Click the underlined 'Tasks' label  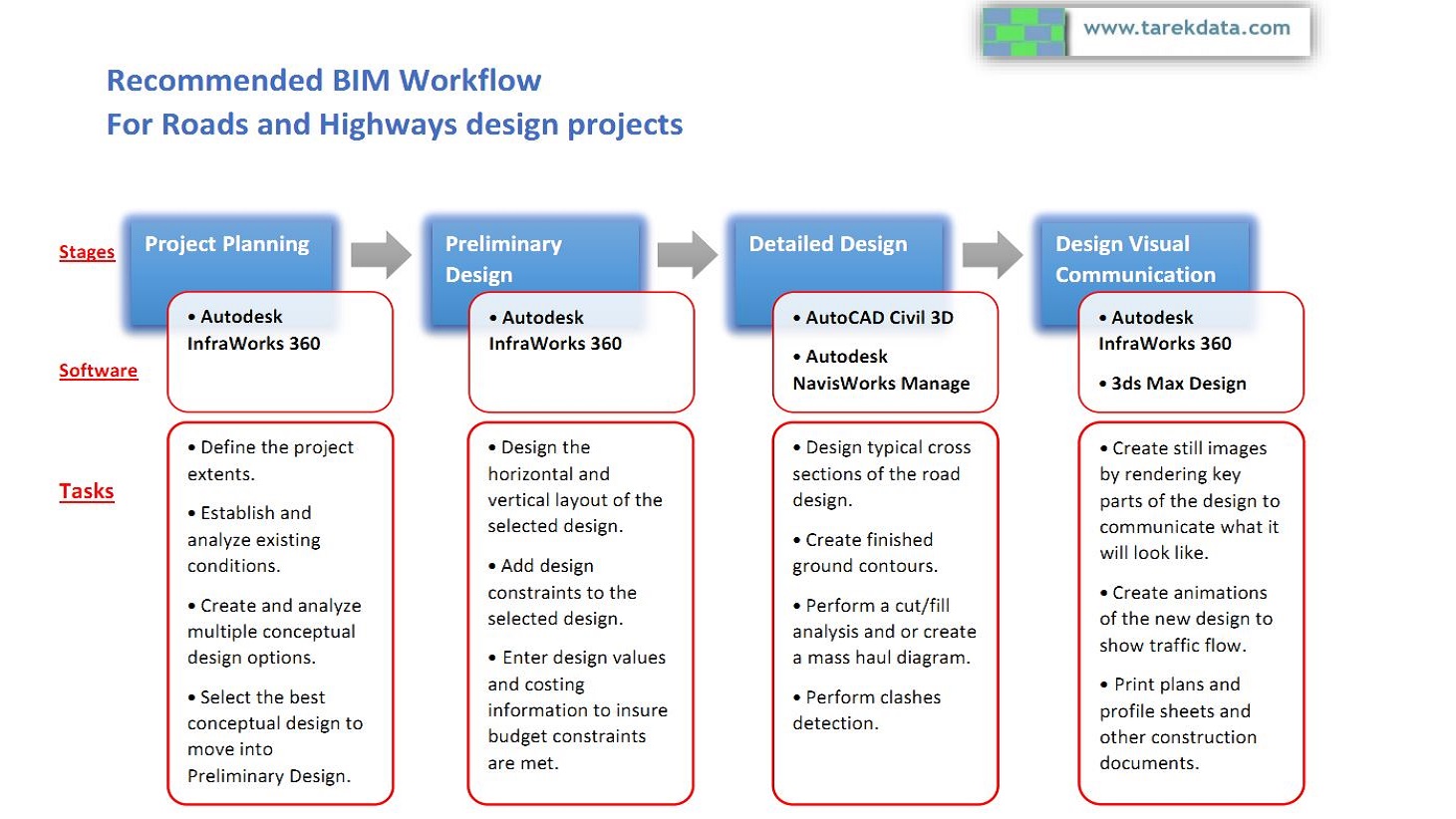[87, 491]
